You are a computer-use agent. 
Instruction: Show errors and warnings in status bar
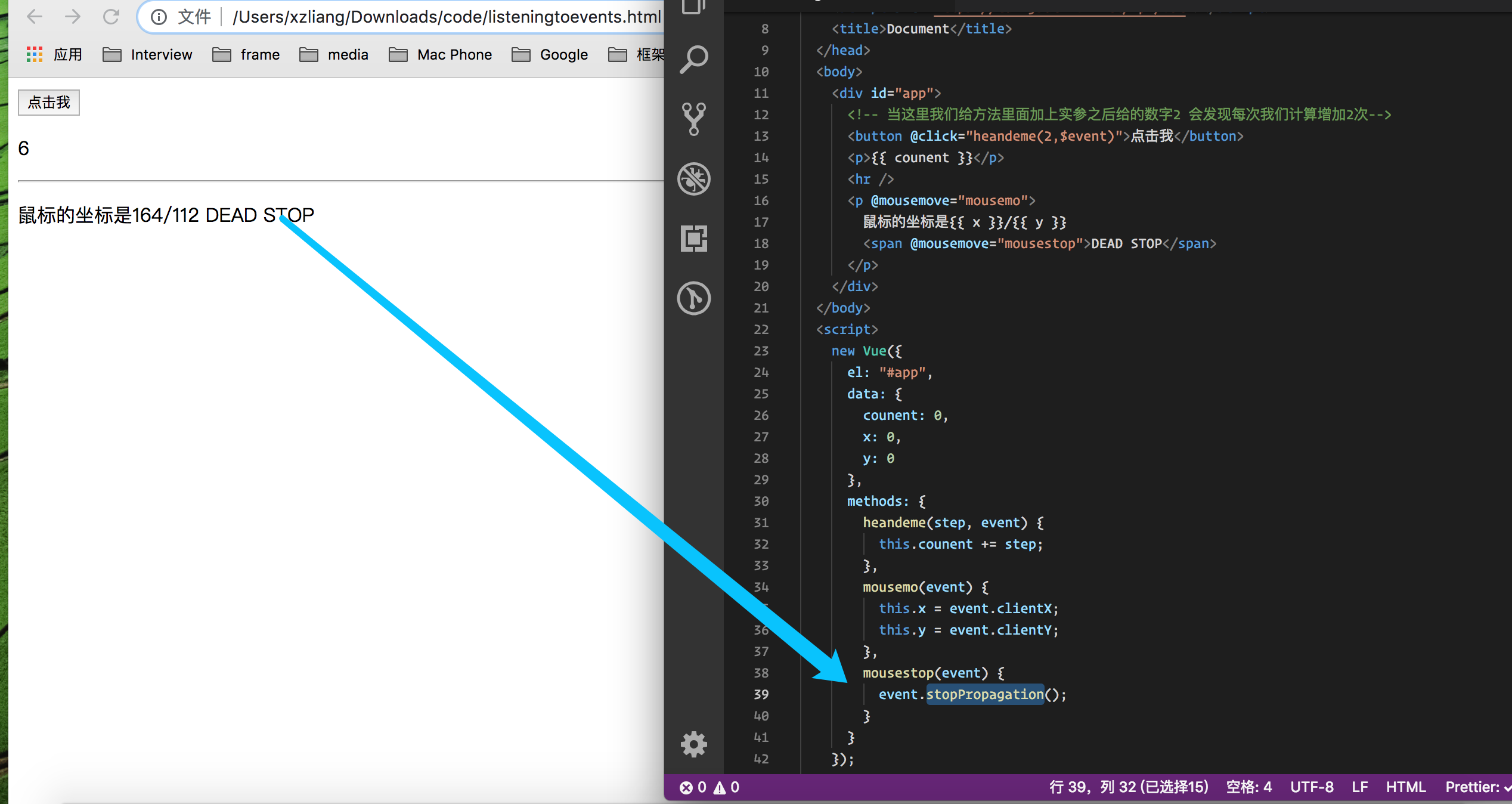click(x=709, y=787)
